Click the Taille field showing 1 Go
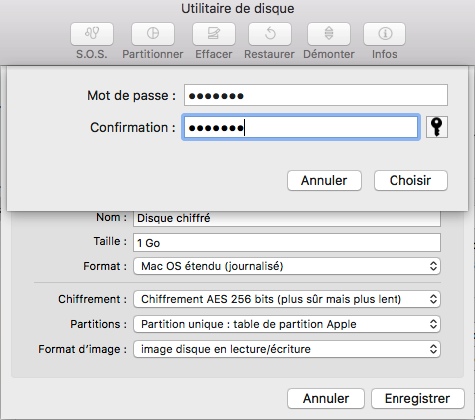This screenshot has height=420, width=475. click(287, 243)
